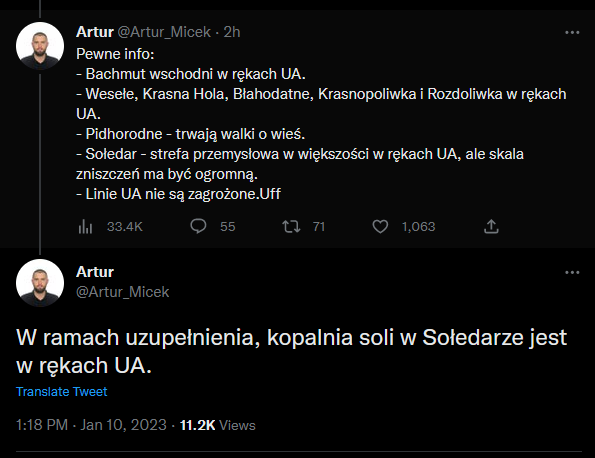Click the Translate Tweet link
This screenshot has width=595, height=458.
click(61, 392)
